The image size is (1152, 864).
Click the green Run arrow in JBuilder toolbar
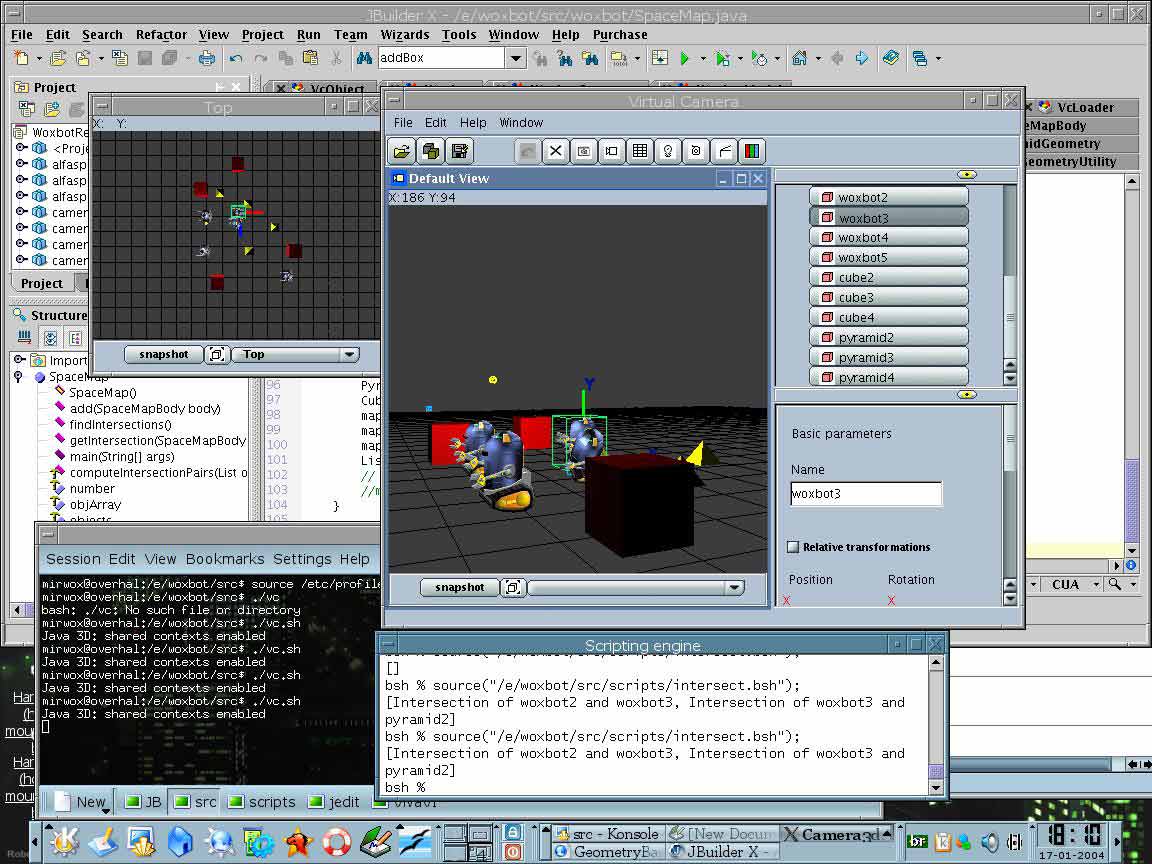685,59
